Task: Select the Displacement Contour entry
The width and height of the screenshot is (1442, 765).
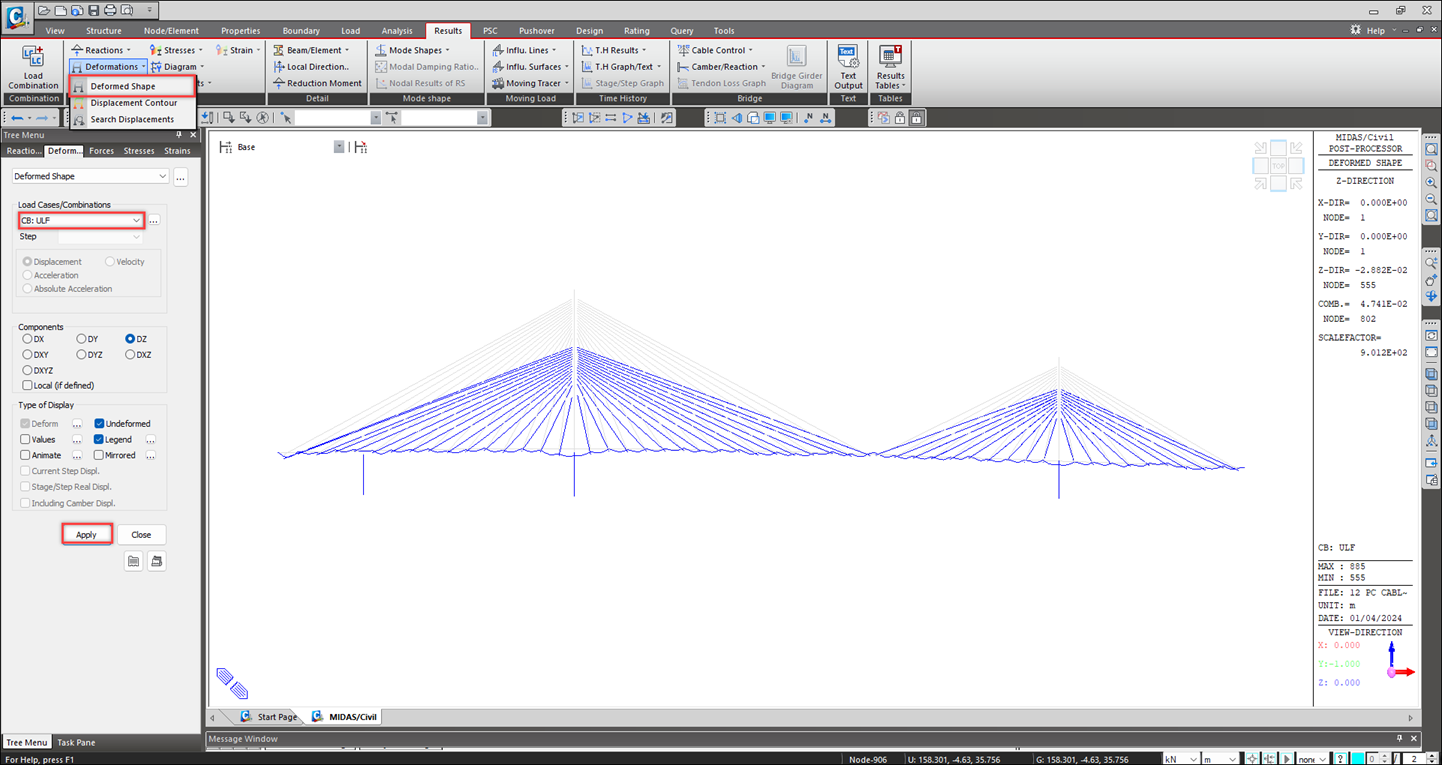Action: point(133,103)
